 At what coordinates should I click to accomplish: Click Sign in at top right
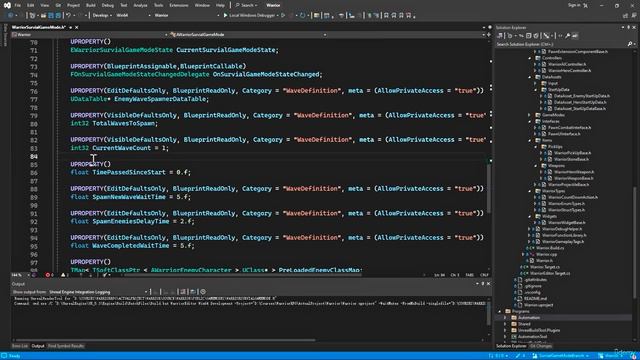[574, 5]
